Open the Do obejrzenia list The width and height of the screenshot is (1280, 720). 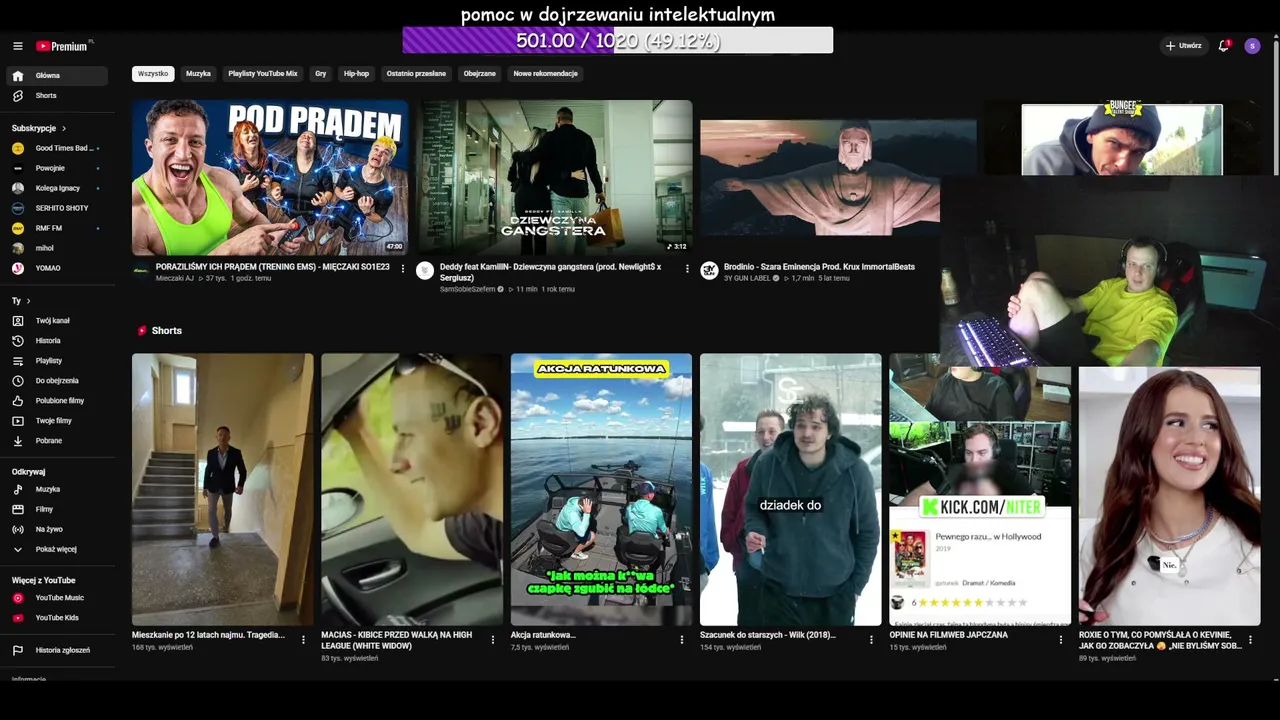tap(58, 381)
